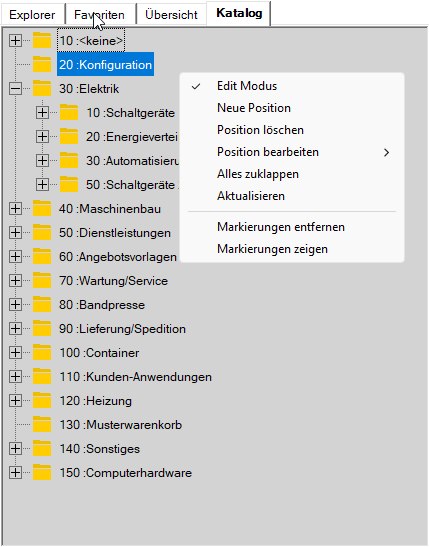Click the 70 :Wartung/Service folder icon
This screenshot has height=547, width=429.
42,280
